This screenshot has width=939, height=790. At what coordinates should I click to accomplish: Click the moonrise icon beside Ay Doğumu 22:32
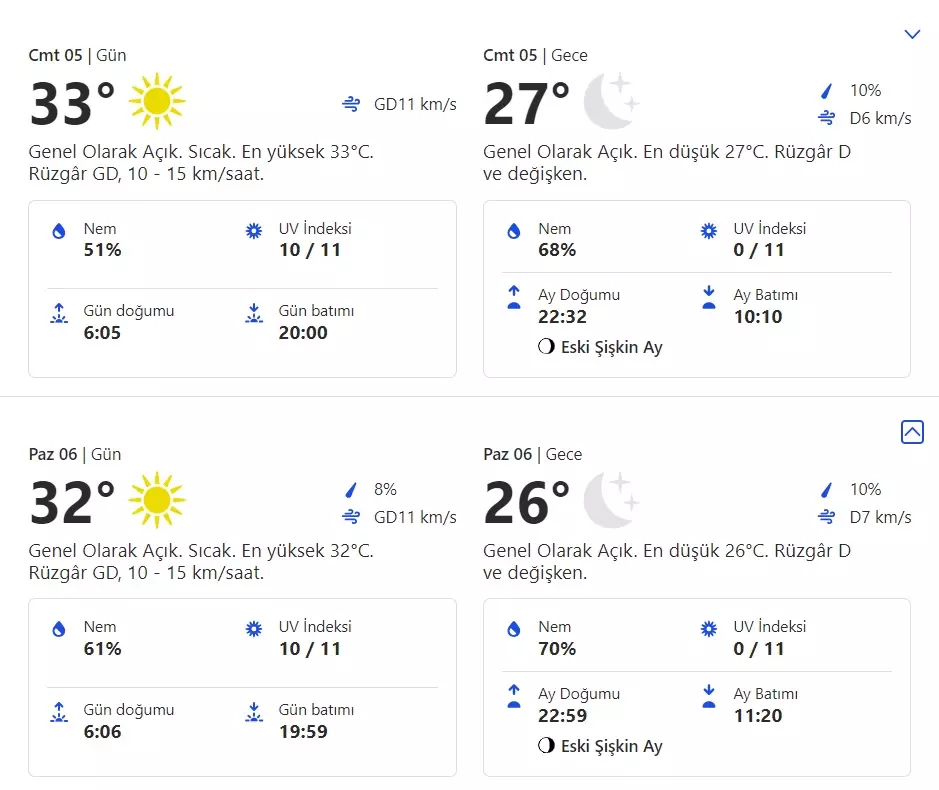click(x=514, y=298)
